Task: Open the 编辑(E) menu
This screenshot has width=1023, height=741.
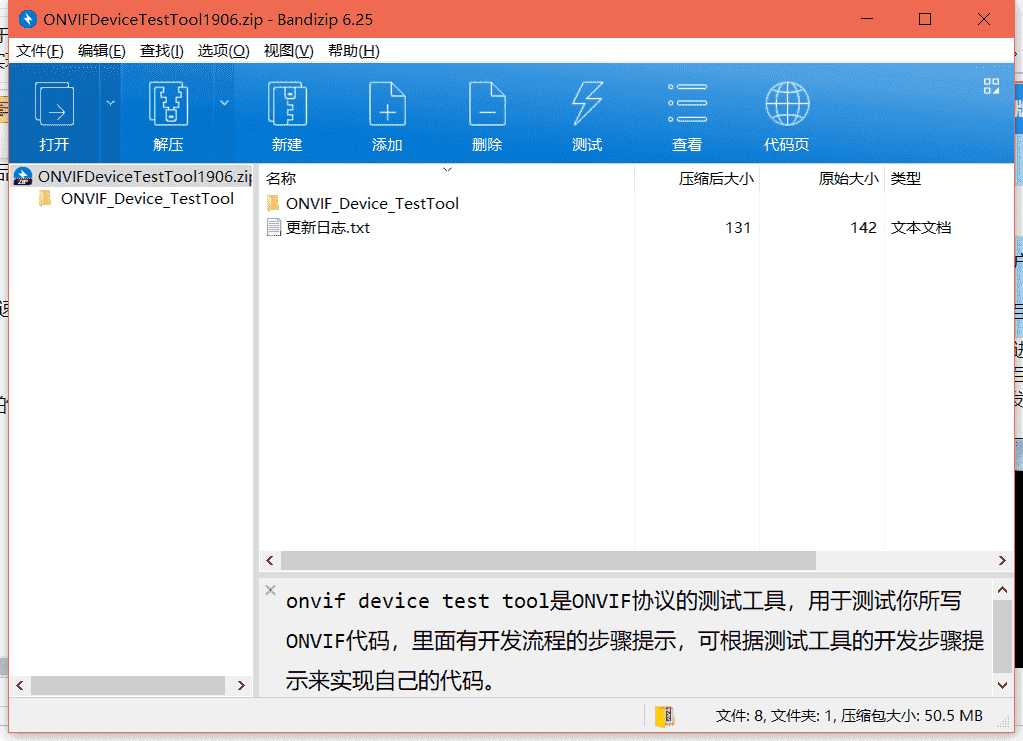Action: 101,51
